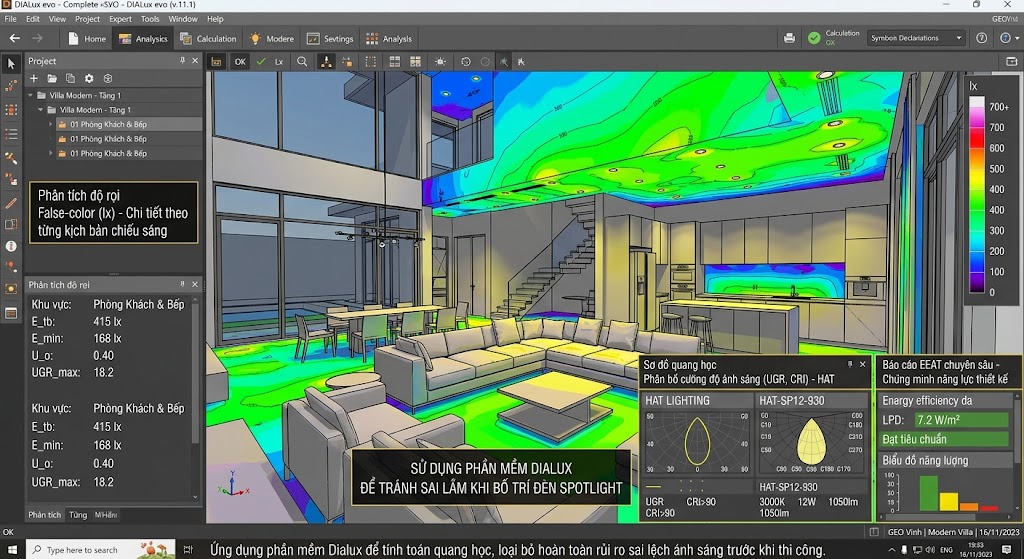Click the green Calculation OK status icon
Image resolution: width=1024 pixels, height=559 pixels.
pos(814,38)
